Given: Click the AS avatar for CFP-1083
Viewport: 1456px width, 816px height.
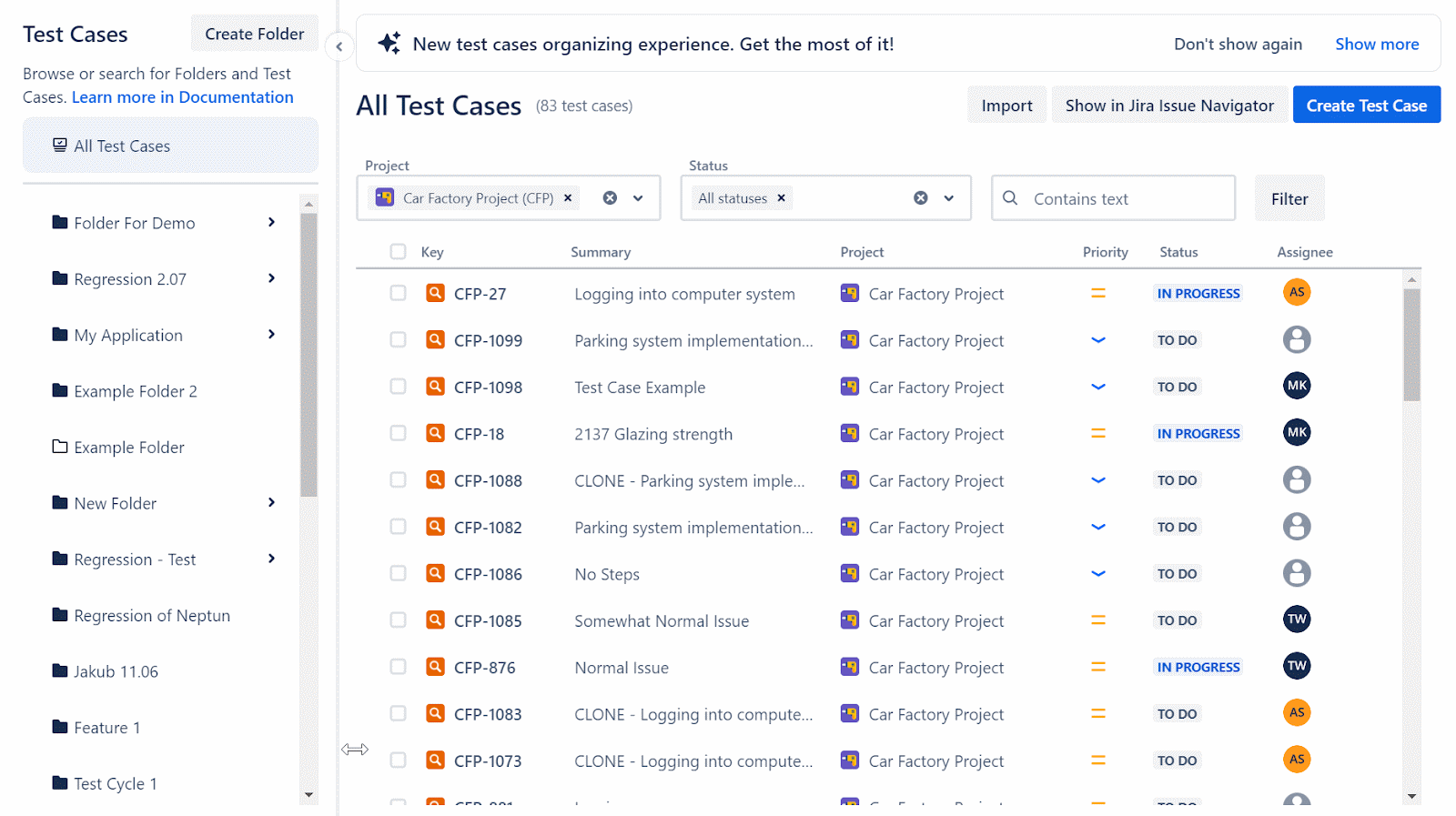Looking at the screenshot, I should point(1297,712).
